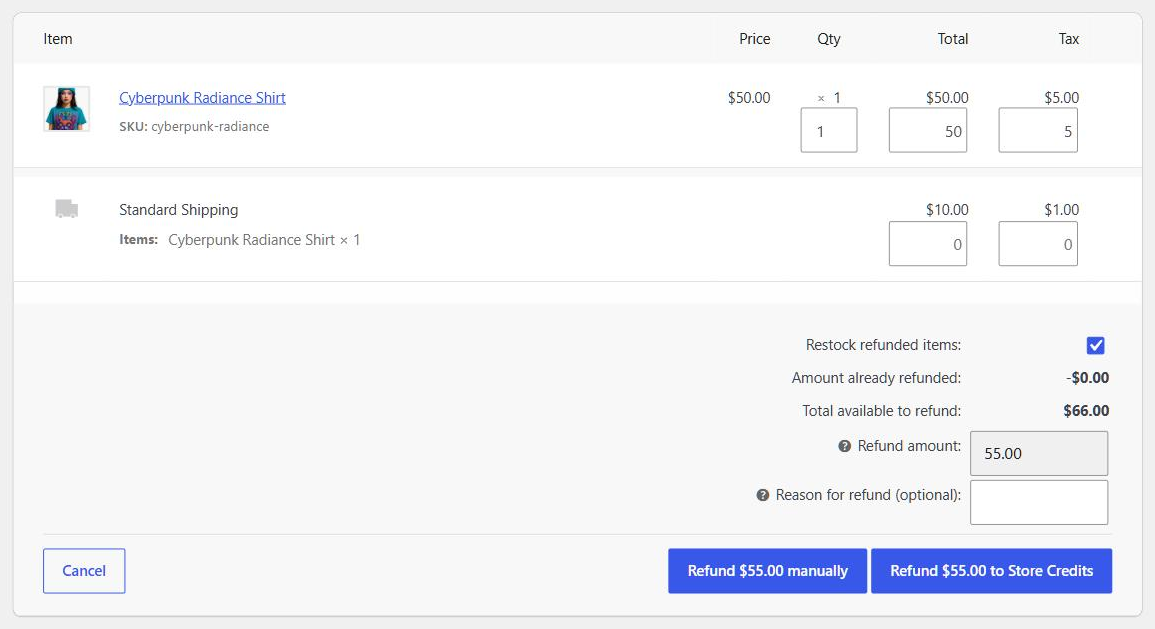This screenshot has height=629, width=1155.
Task: Toggle the Restock refunded items checkbox
Action: pyautogui.click(x=1095, y=345)
